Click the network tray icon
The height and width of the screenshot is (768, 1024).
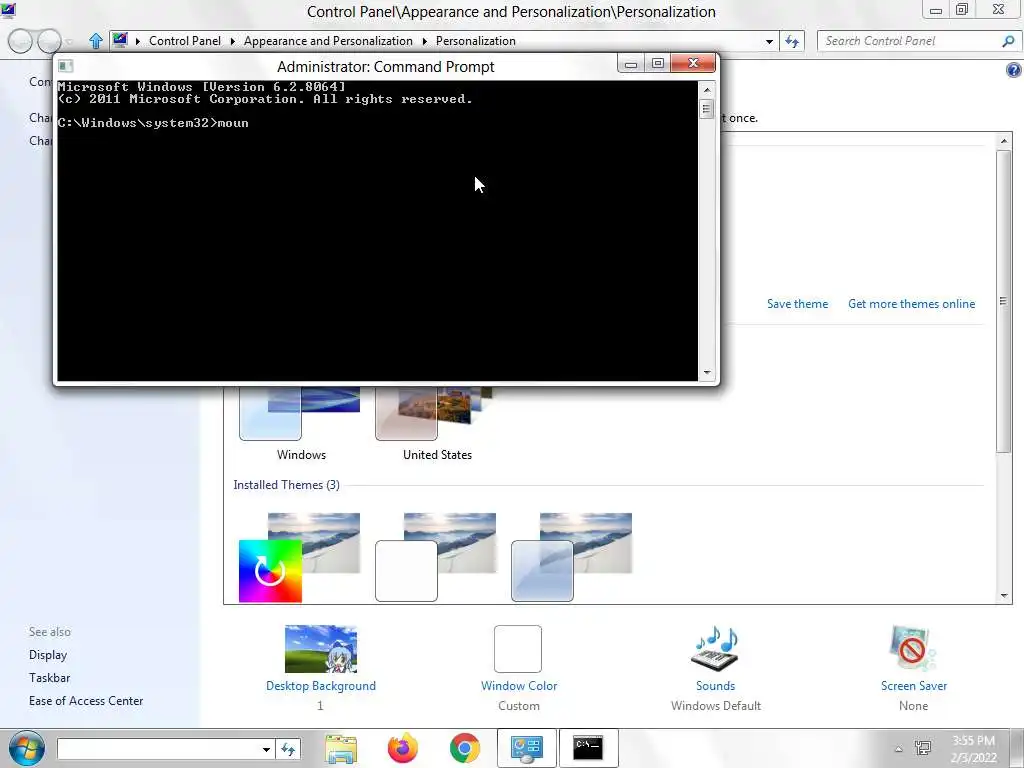tap(923, 748)
